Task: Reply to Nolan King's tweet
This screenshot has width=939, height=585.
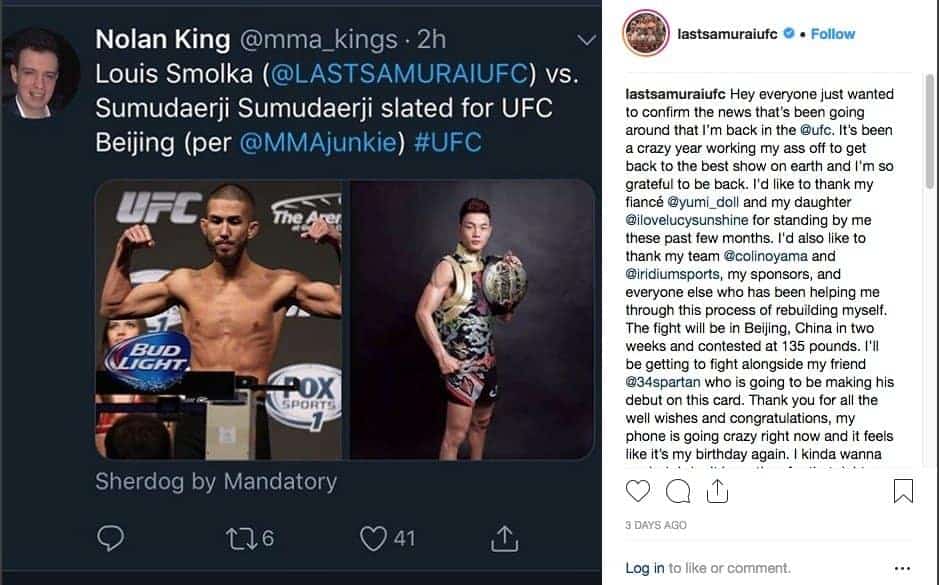Action: point(110,539)
